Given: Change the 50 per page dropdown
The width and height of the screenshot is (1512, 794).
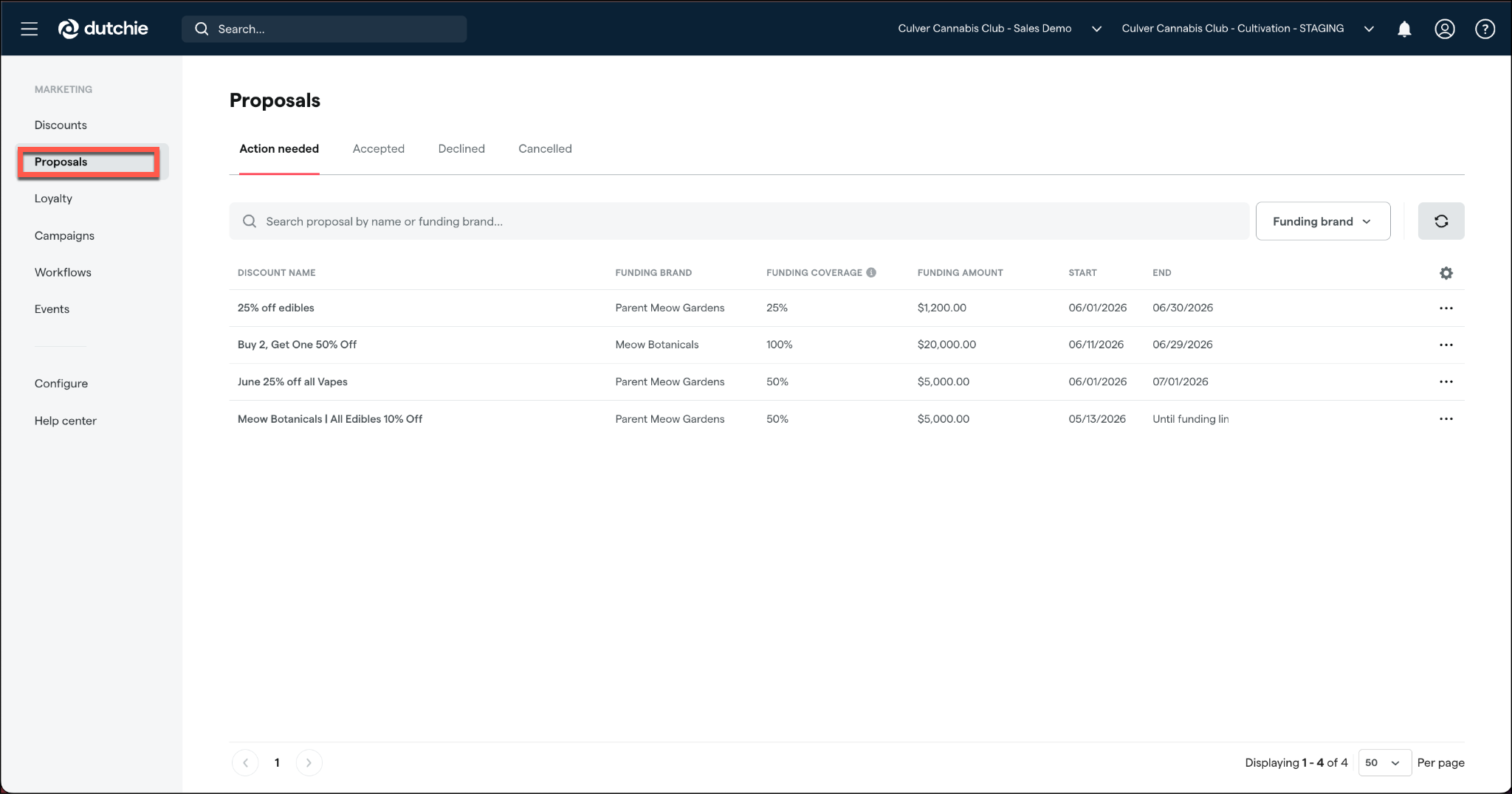Looking at the screenshot, I should (x=1384, y=762).
